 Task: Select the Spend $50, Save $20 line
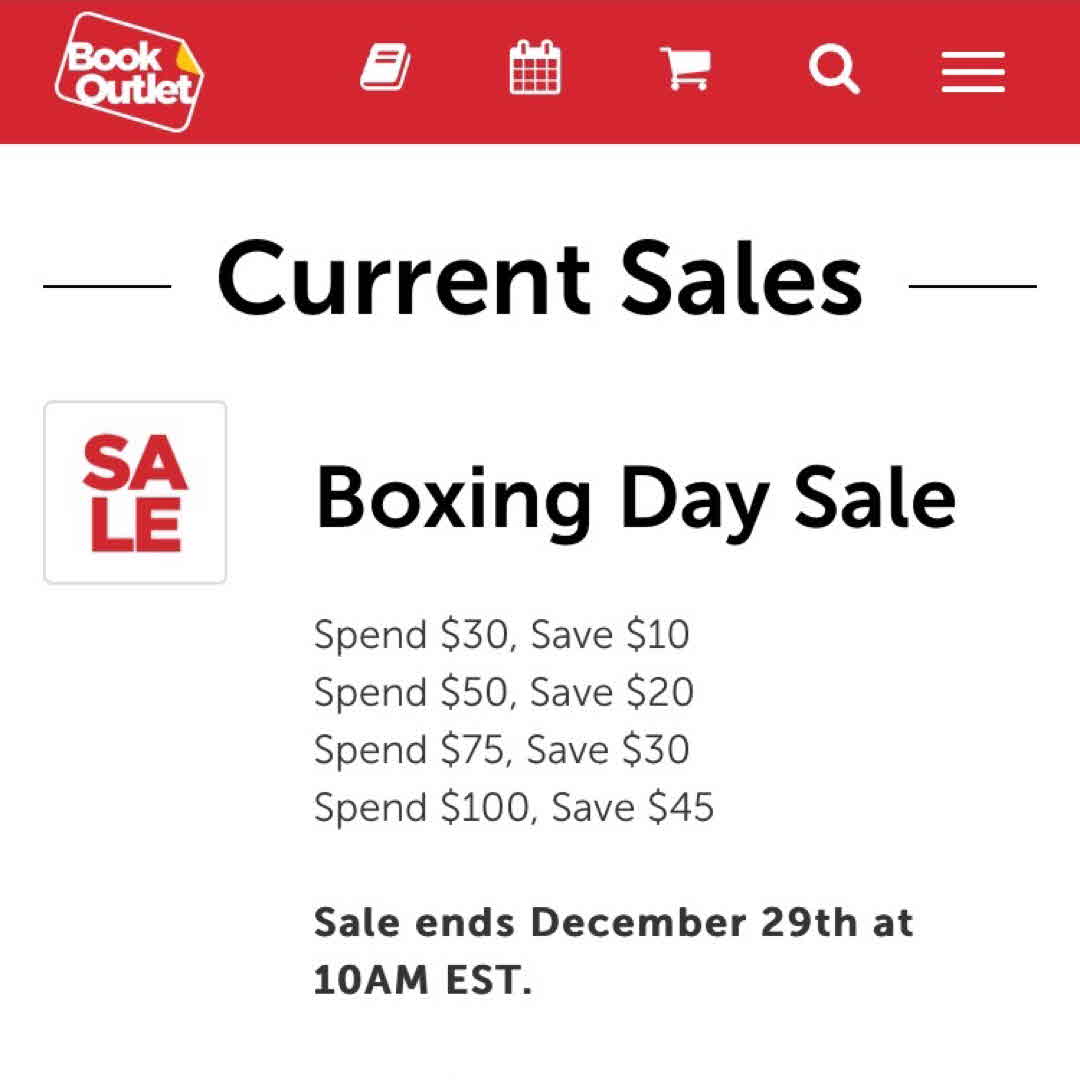[503, 692]
